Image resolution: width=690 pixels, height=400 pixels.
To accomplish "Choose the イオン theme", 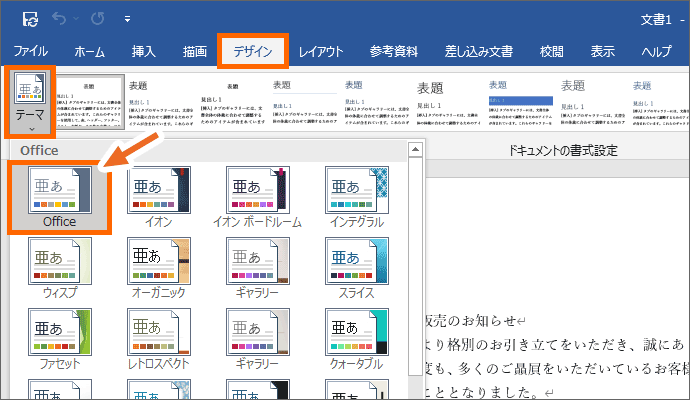I will pyautogui.click(x=158, y=198).
